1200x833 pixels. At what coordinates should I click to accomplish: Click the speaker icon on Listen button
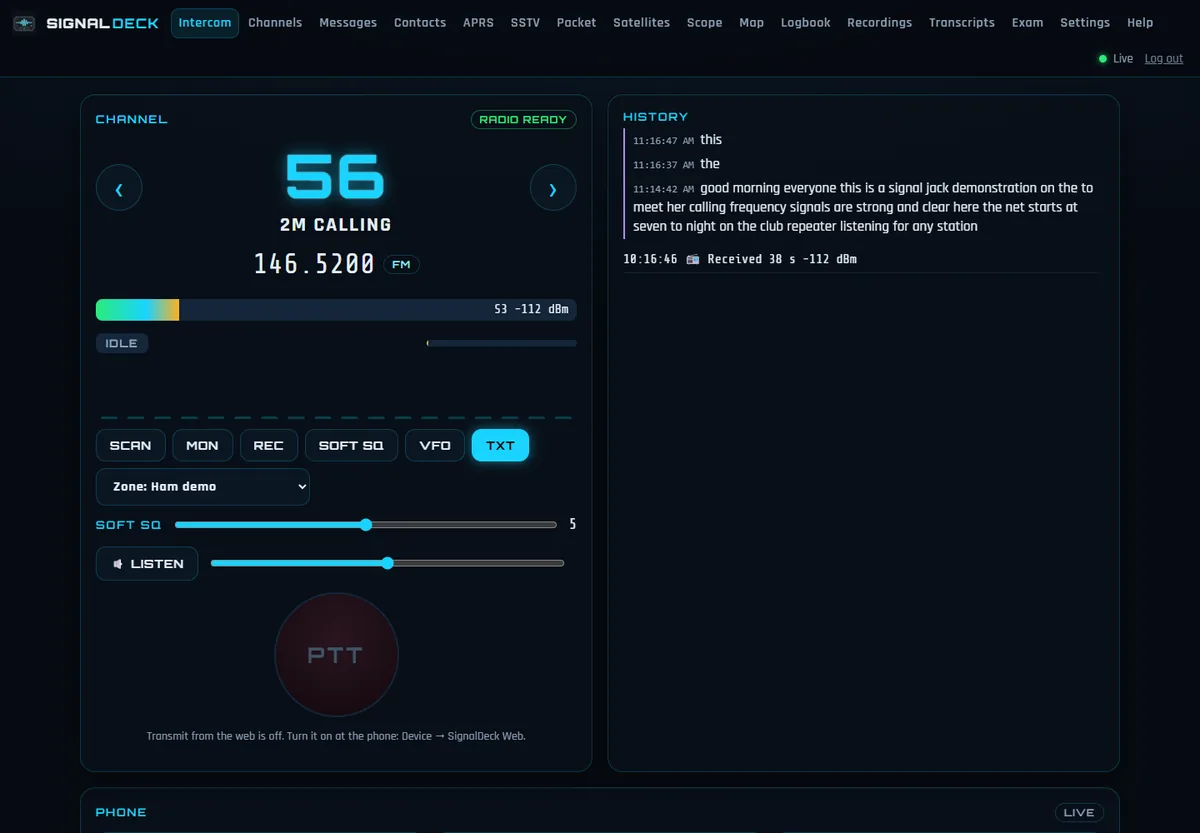pyautogui.click(x=118, y=564)
